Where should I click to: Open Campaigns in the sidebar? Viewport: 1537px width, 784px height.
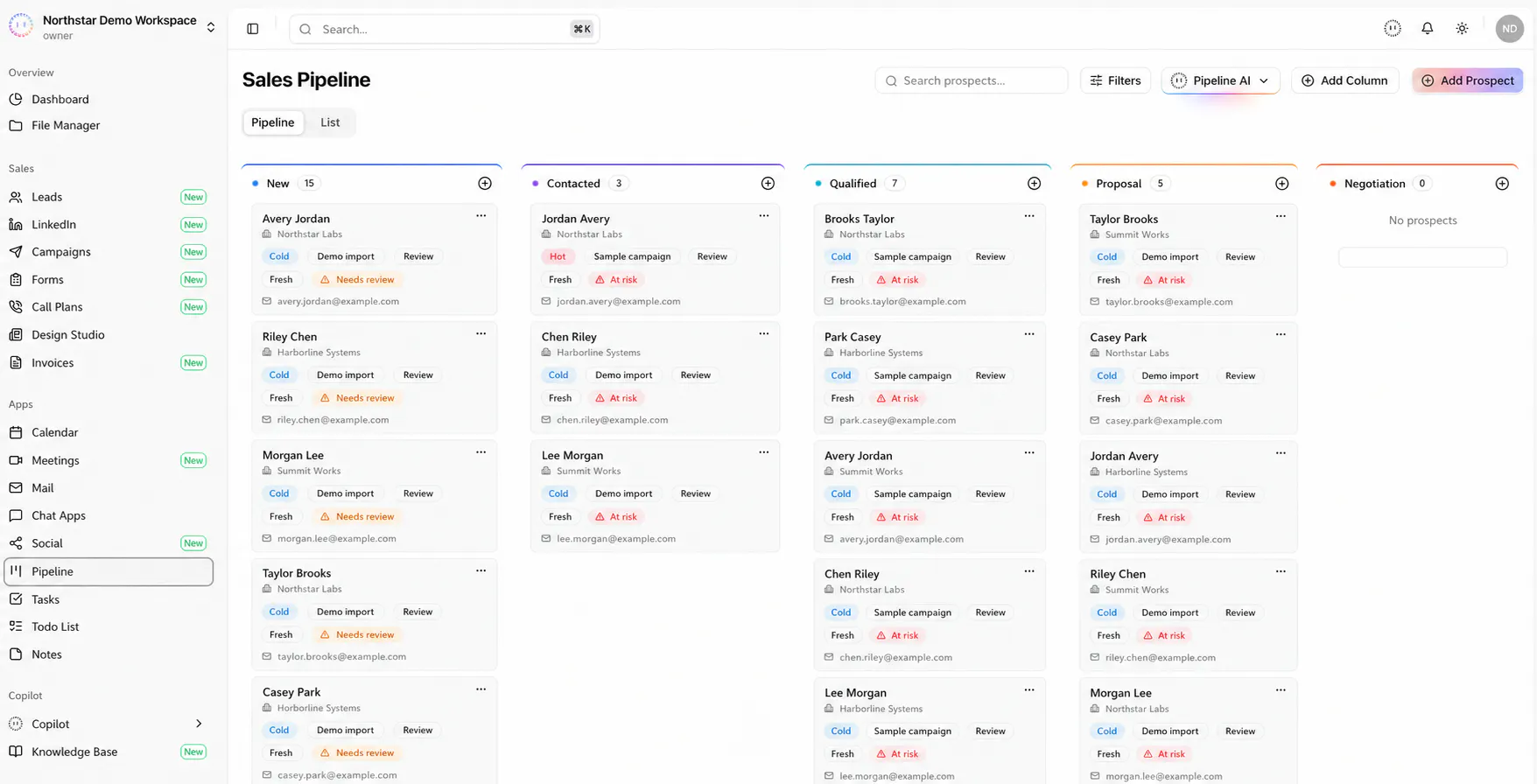coord(109,252)
